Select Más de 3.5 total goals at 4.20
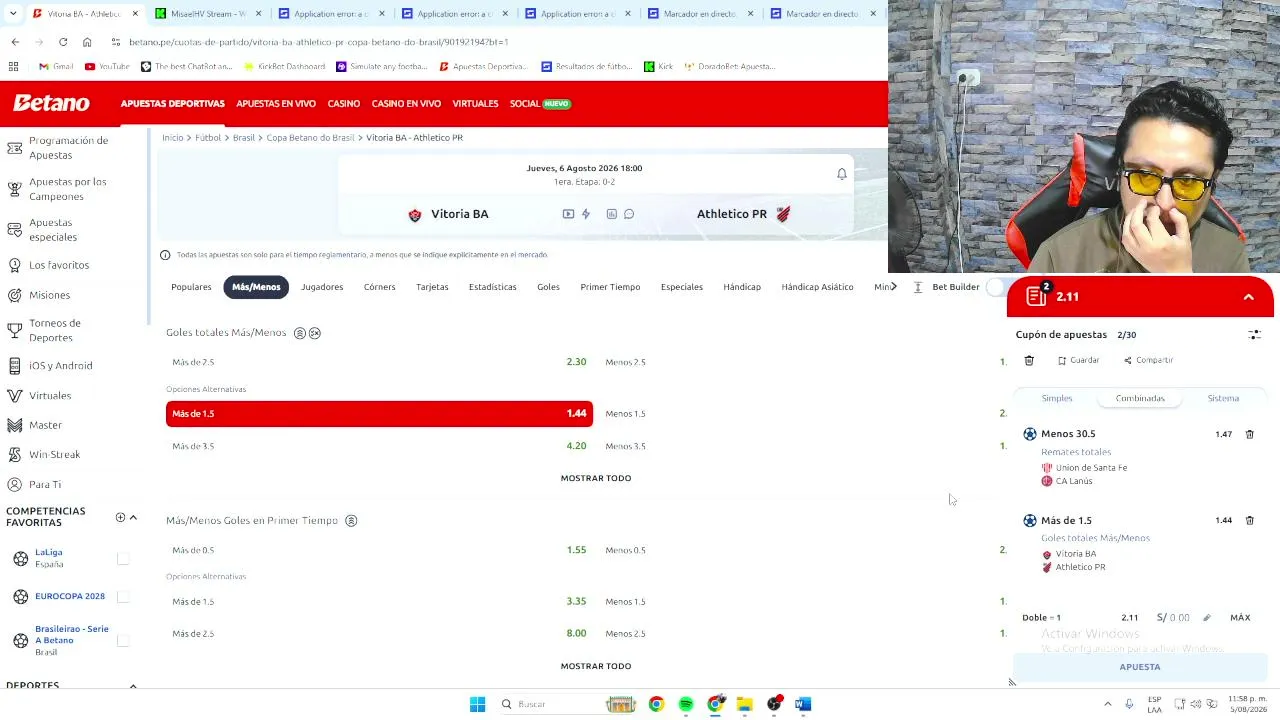 tap(379, 446)
